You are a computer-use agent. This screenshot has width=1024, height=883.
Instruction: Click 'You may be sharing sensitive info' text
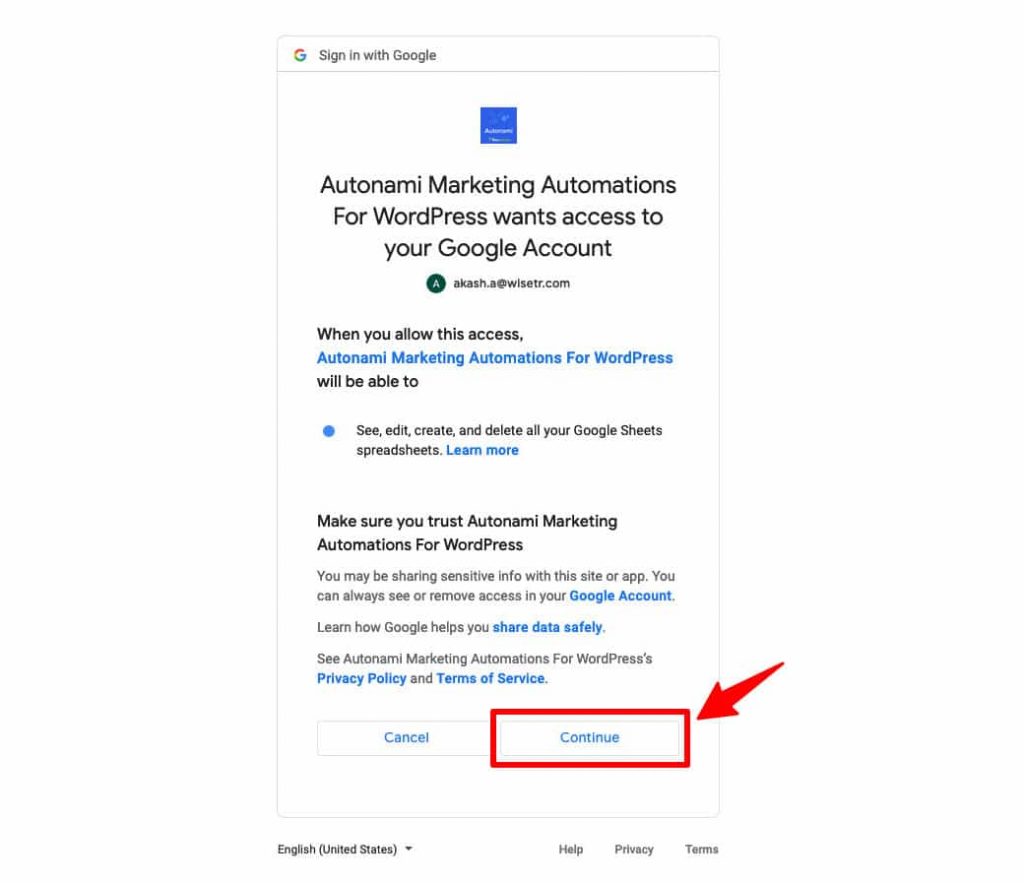coord(496,586)
